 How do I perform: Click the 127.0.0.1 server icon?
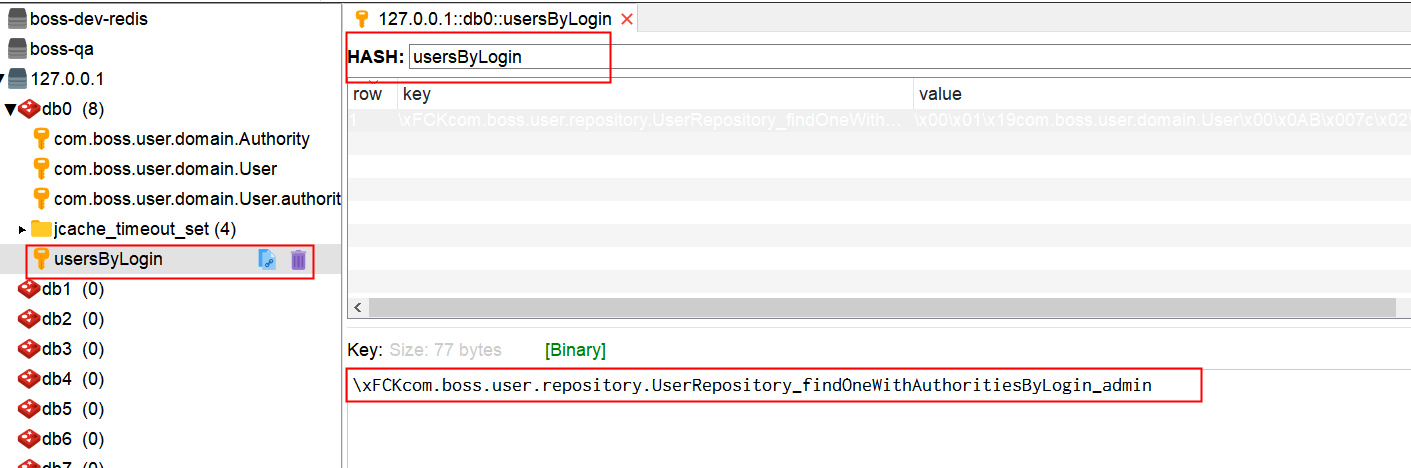coord(17,79)
